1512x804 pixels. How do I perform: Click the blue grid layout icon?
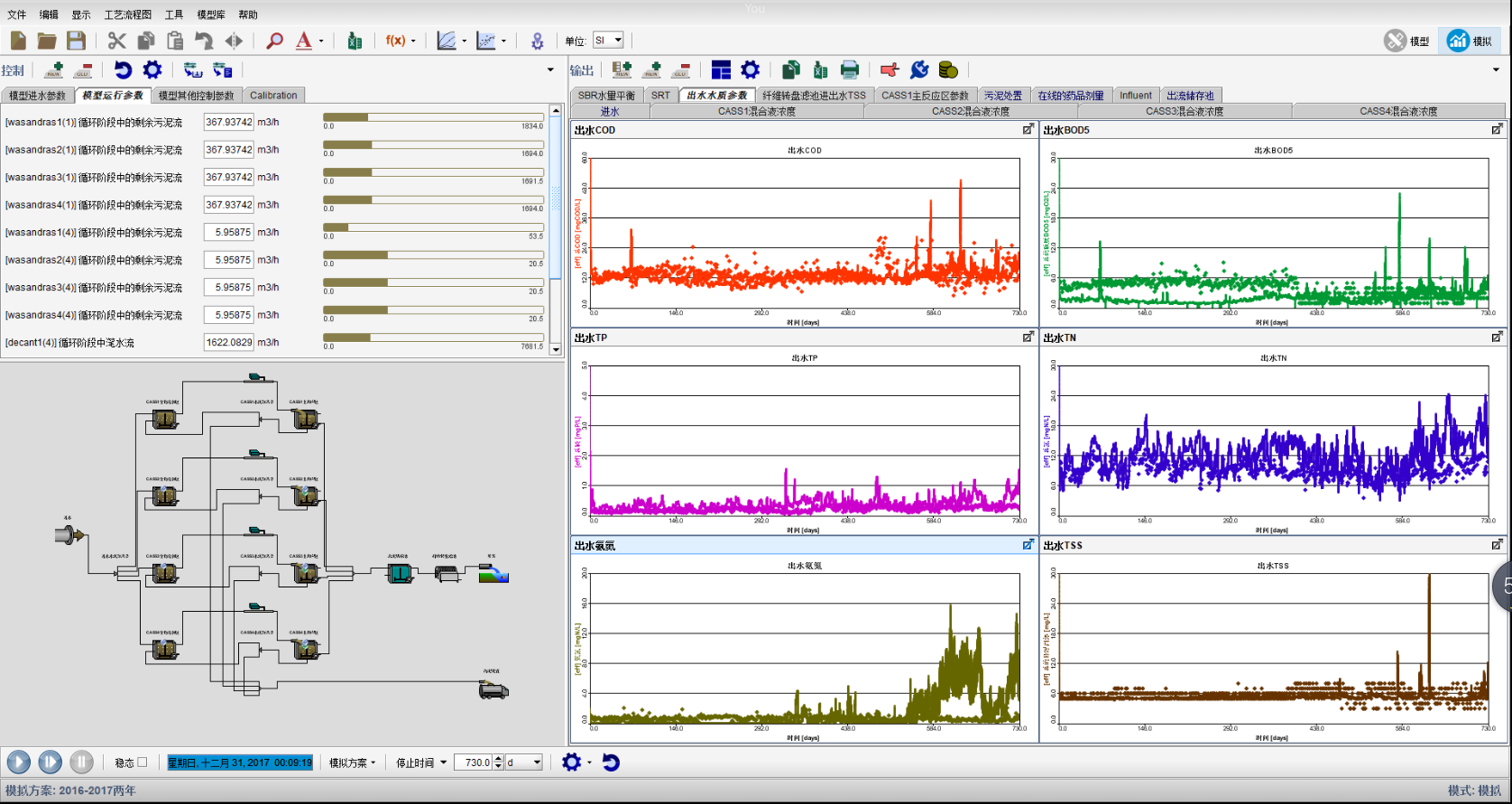tap(721, 70)
